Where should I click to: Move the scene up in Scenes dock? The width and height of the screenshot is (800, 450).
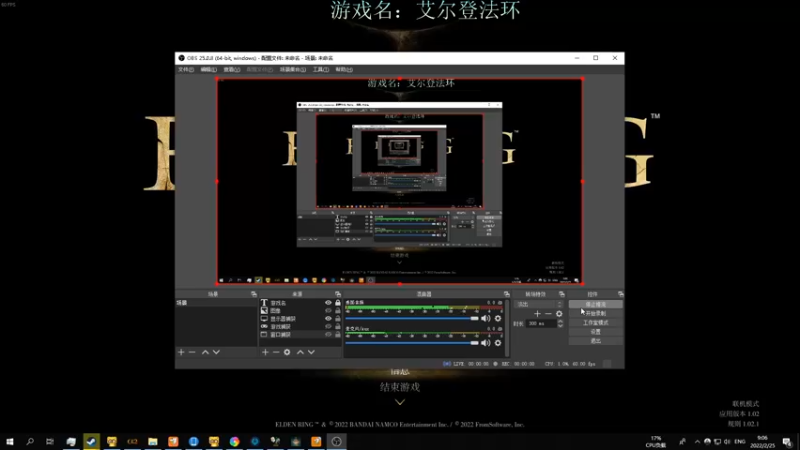tap(205, 352)
